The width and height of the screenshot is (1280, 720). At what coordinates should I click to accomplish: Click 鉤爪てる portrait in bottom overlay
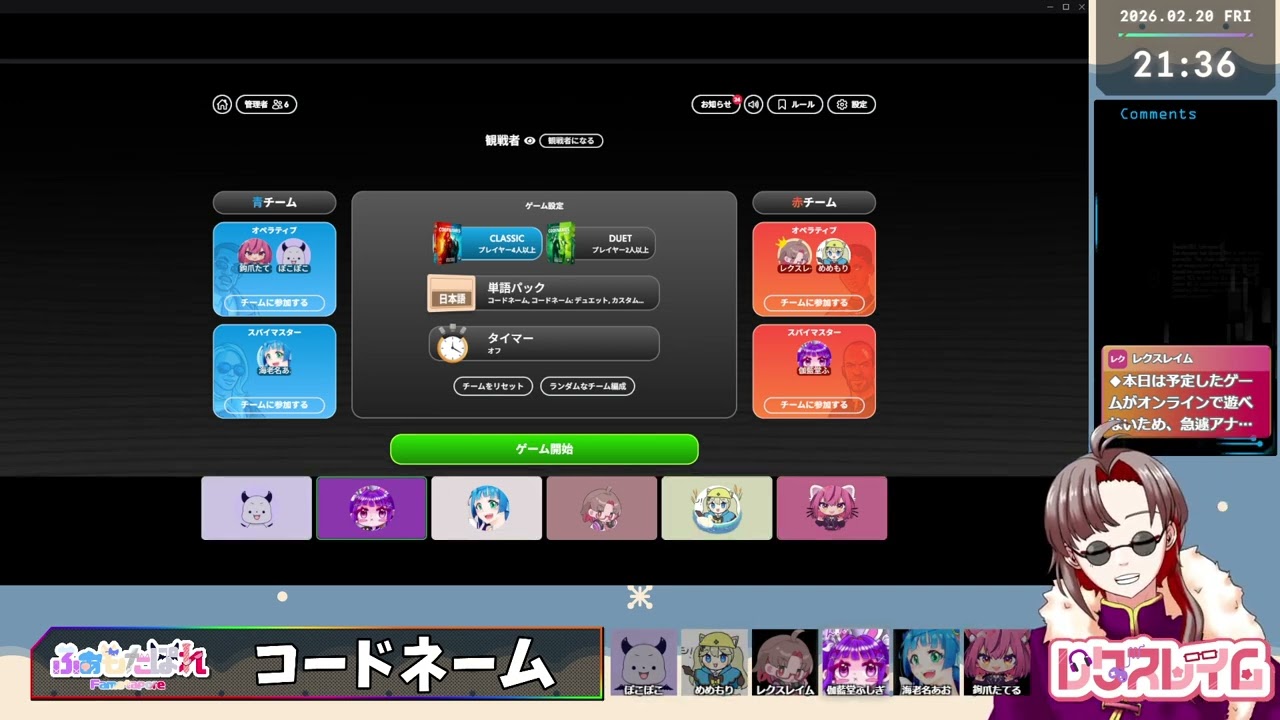997,662
